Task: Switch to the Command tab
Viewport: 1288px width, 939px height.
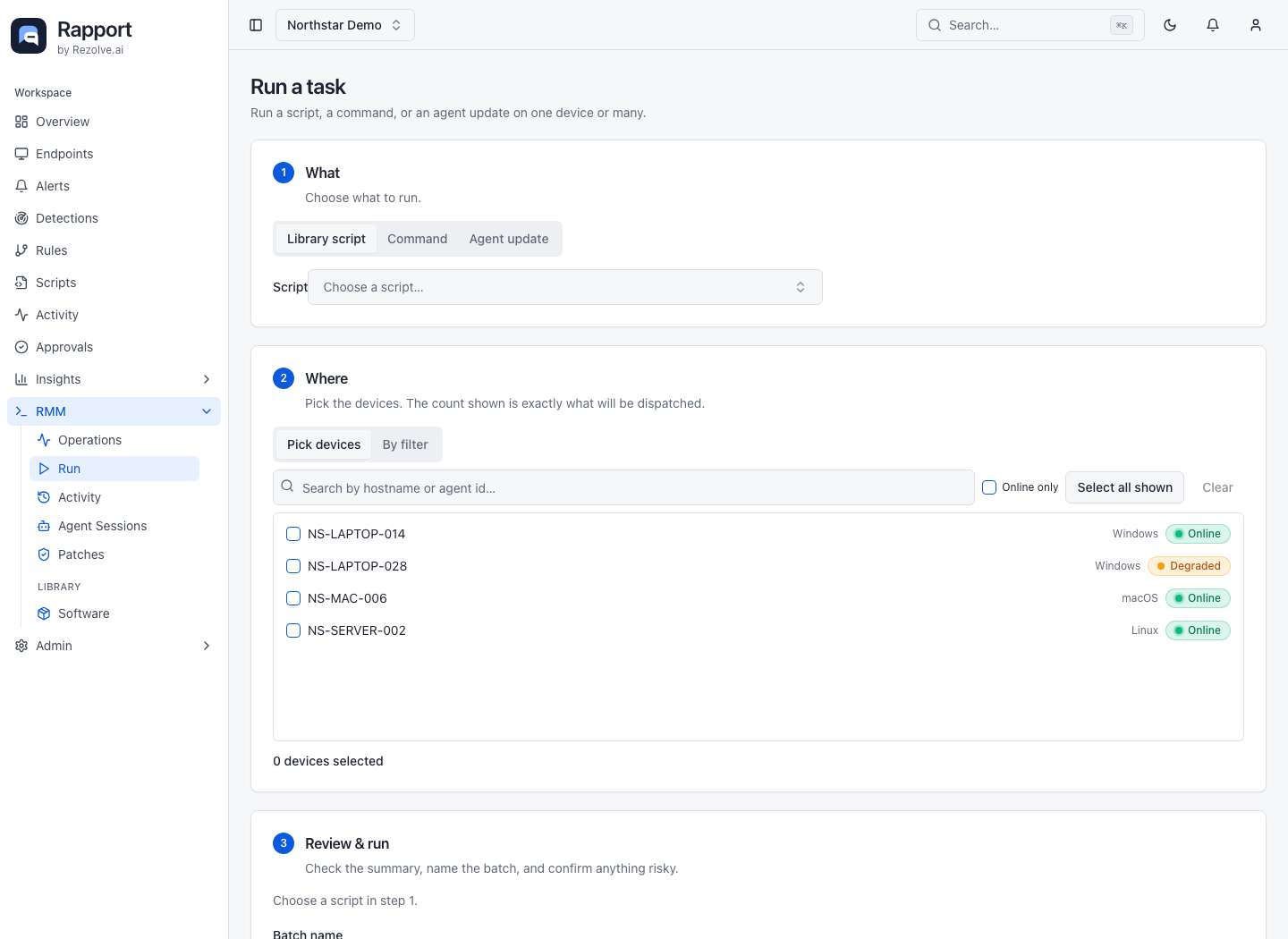Action: 418,239
